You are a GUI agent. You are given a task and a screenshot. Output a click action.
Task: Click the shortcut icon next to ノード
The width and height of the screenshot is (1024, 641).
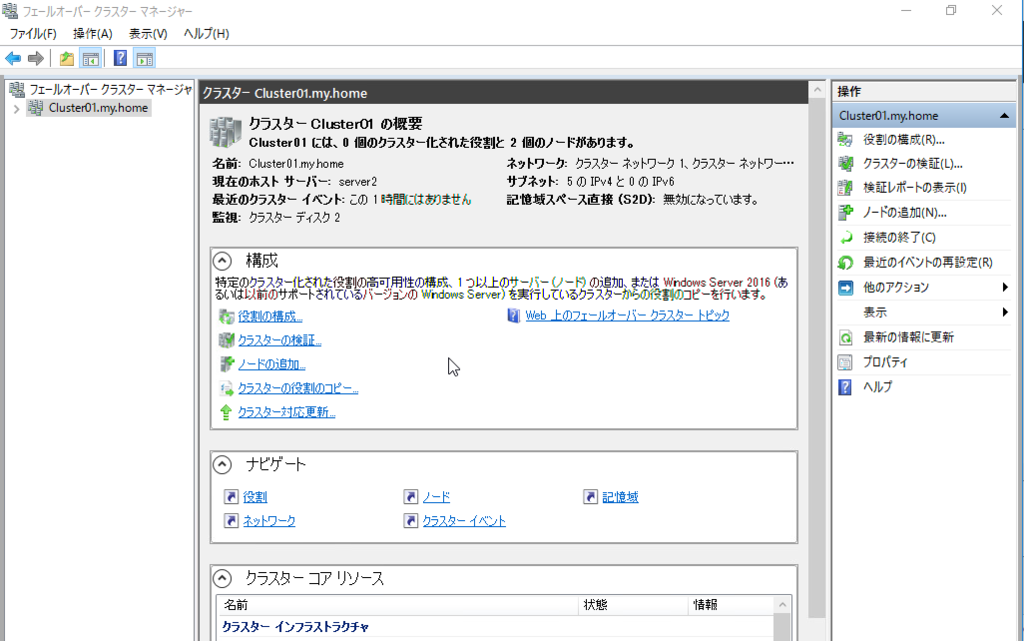(x=410, y=497)
